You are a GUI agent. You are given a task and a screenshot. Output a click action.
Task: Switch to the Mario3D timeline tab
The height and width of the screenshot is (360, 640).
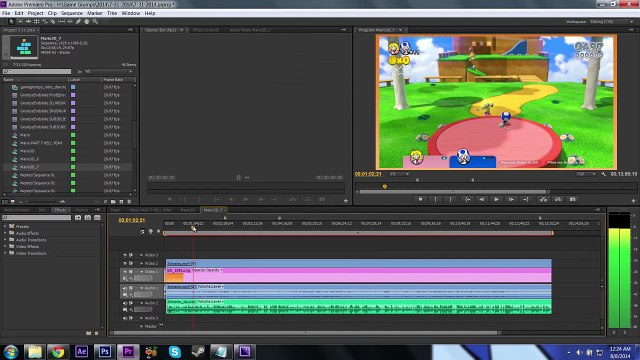pos(188,210)
